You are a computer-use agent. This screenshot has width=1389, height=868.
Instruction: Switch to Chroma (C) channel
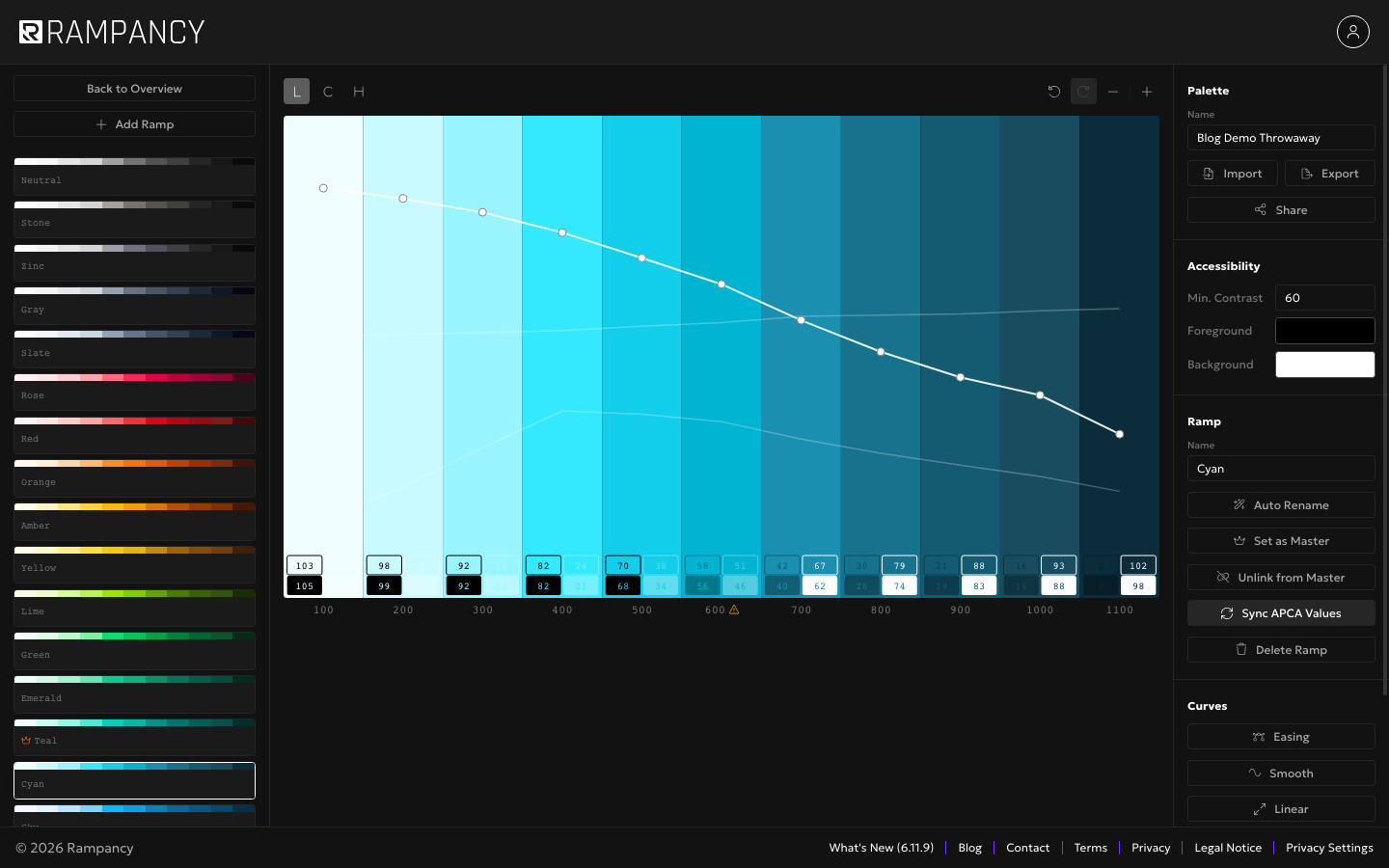click(x=328, y=92)
